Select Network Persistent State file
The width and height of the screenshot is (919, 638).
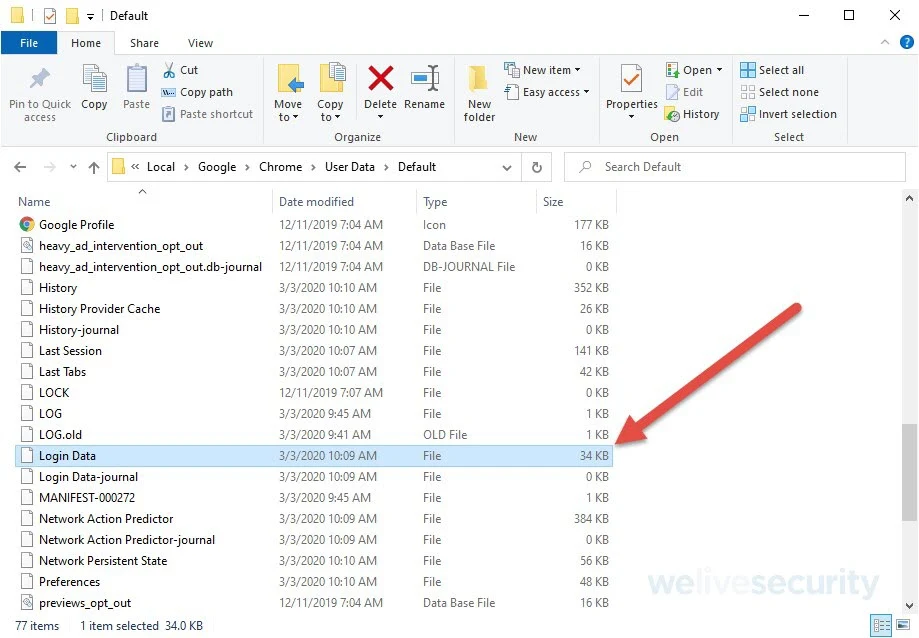pos(314,561)
